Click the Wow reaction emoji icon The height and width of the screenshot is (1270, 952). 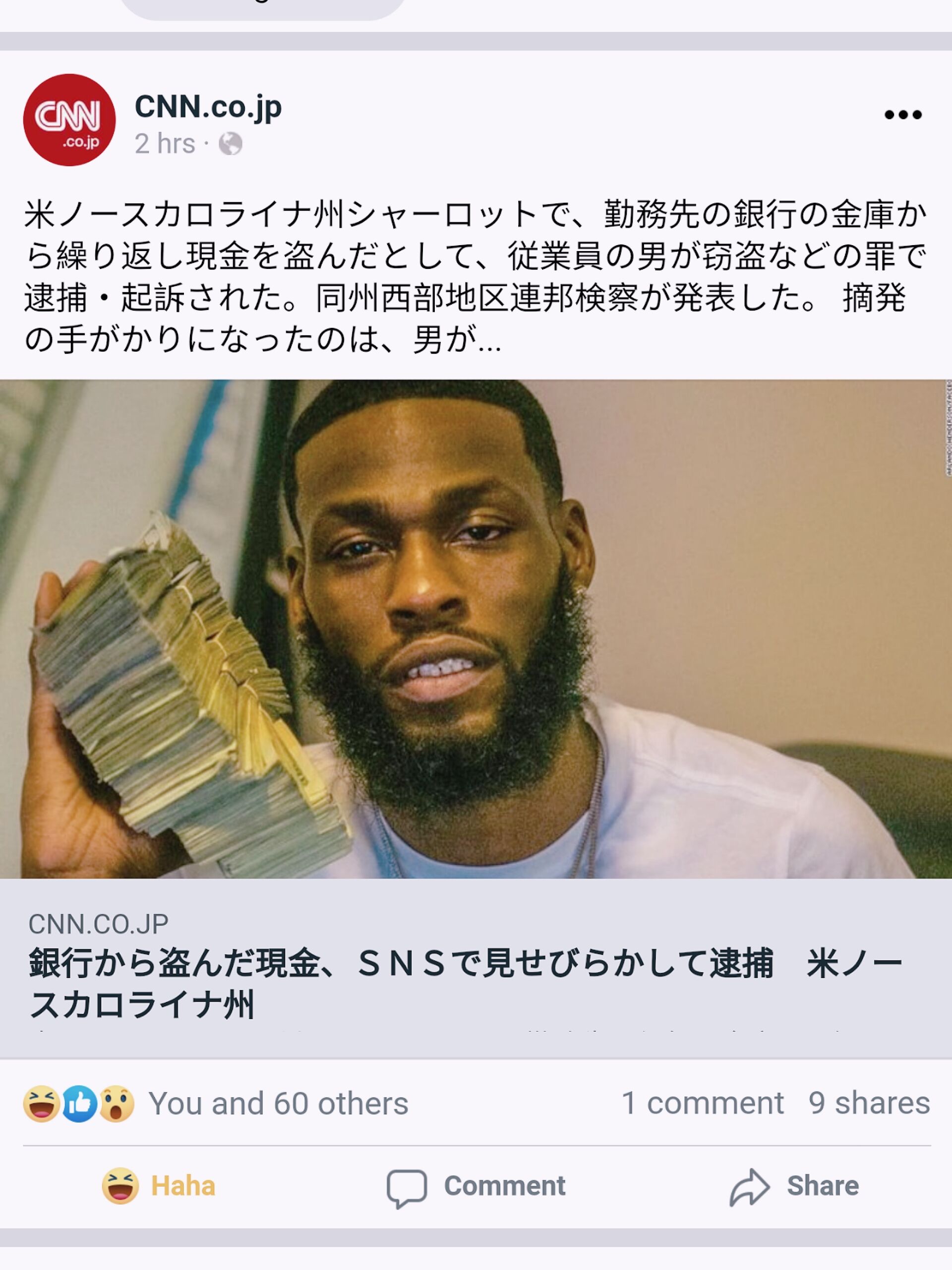pyautogui.click(x=117, y=1103)
